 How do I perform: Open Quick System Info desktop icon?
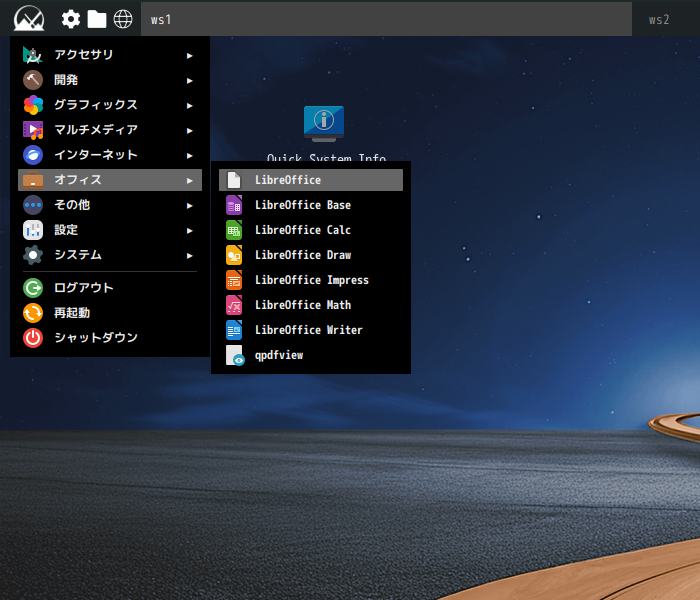324,124
